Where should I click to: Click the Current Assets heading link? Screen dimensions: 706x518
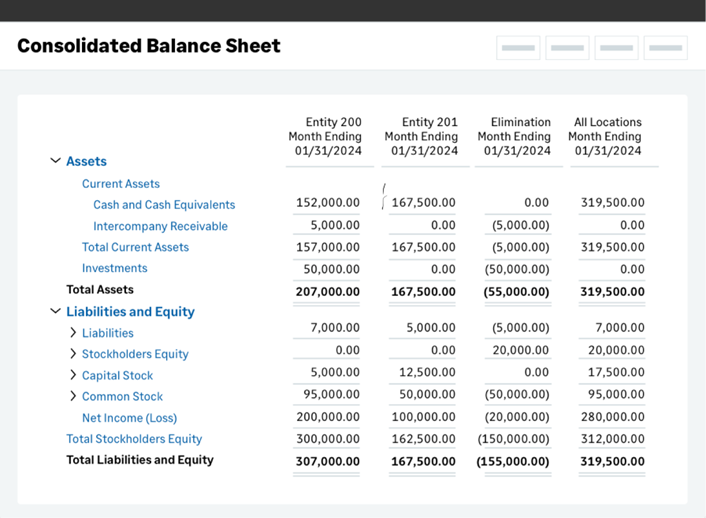click(121, 184)
